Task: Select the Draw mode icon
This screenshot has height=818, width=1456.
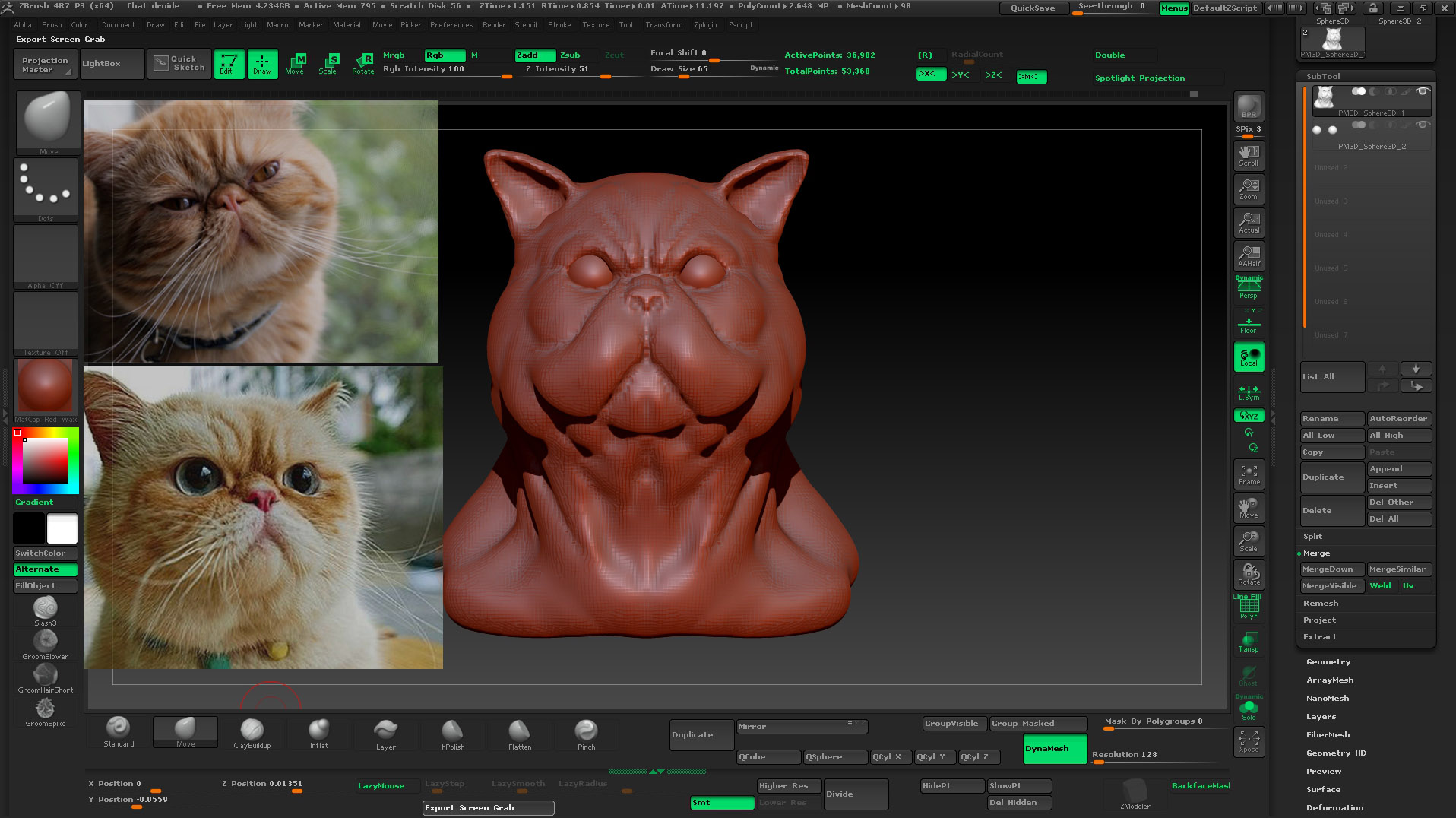Action: (262, 64)
